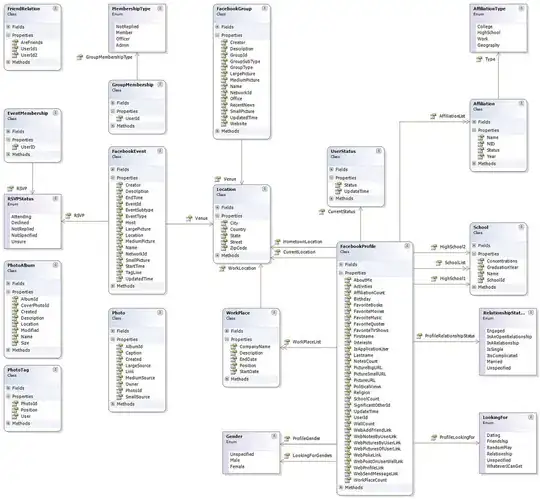Select the ProfileRelationshipStatus association label

[x=450, y=336]
